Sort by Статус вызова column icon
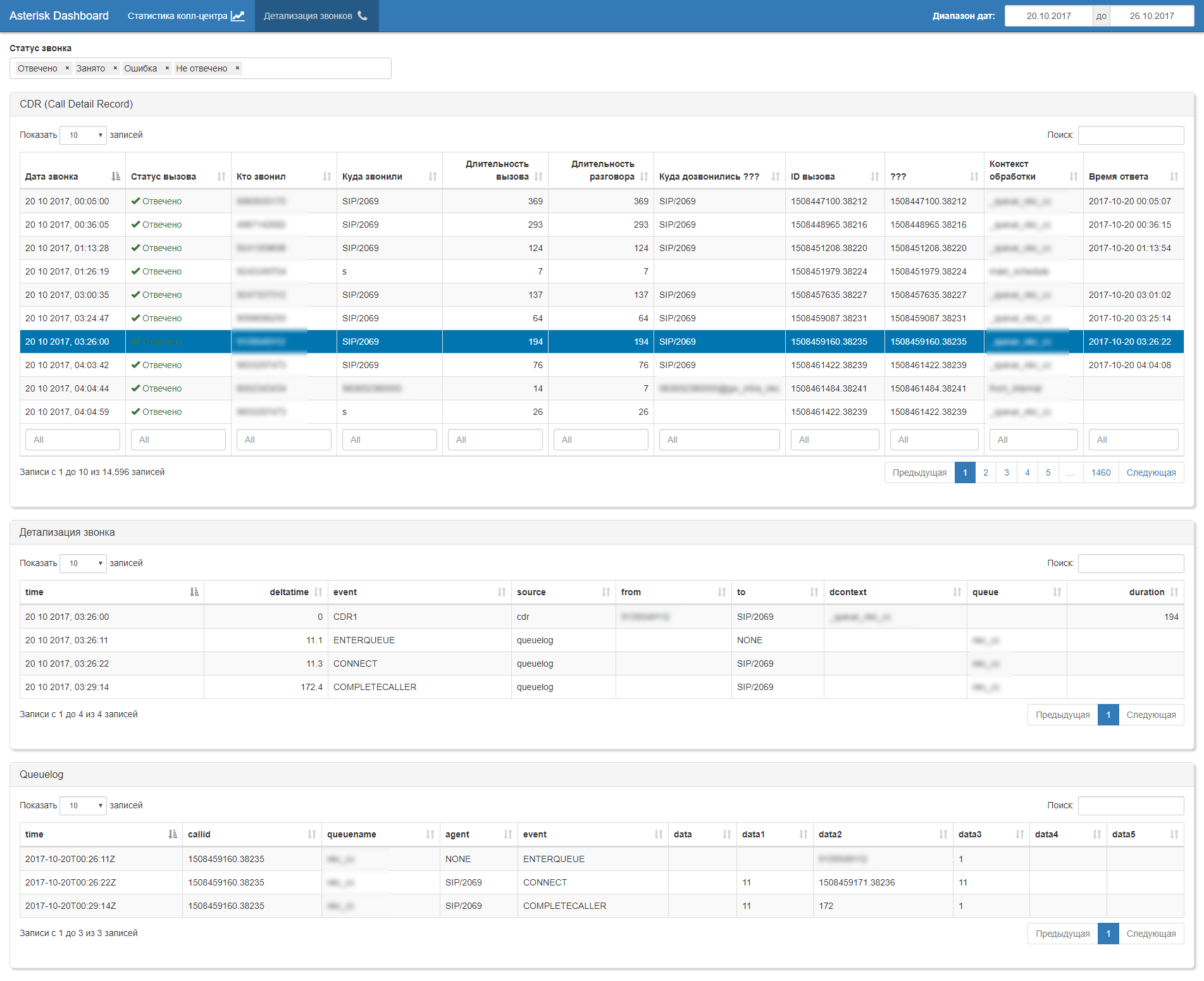Screen dimensions: 1204x981 (221, 176)
